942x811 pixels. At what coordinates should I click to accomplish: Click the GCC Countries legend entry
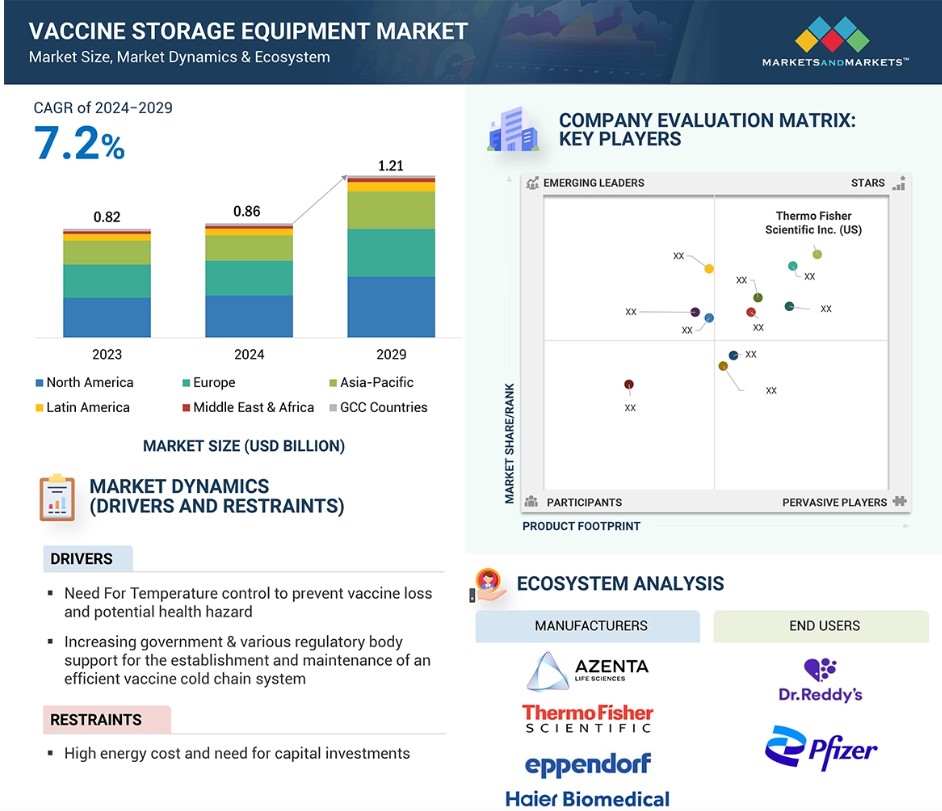click(x=378, y=407)
